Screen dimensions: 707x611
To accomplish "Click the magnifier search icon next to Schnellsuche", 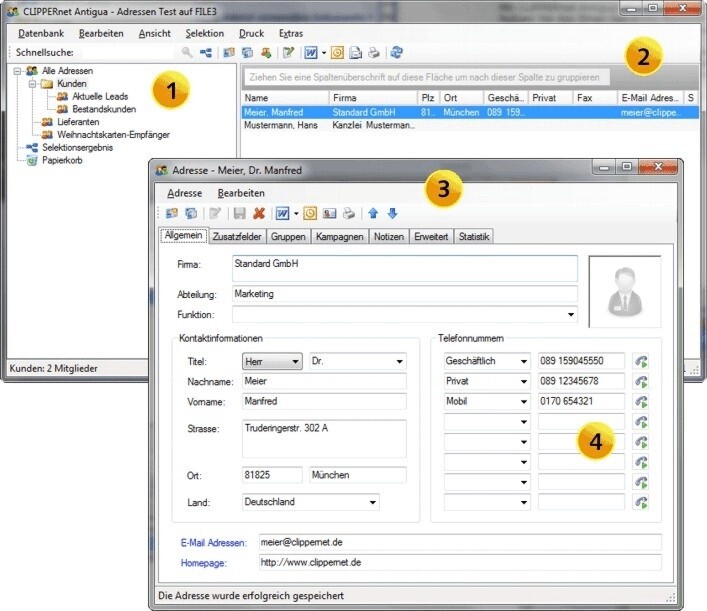I will click(x=187, y=53).
